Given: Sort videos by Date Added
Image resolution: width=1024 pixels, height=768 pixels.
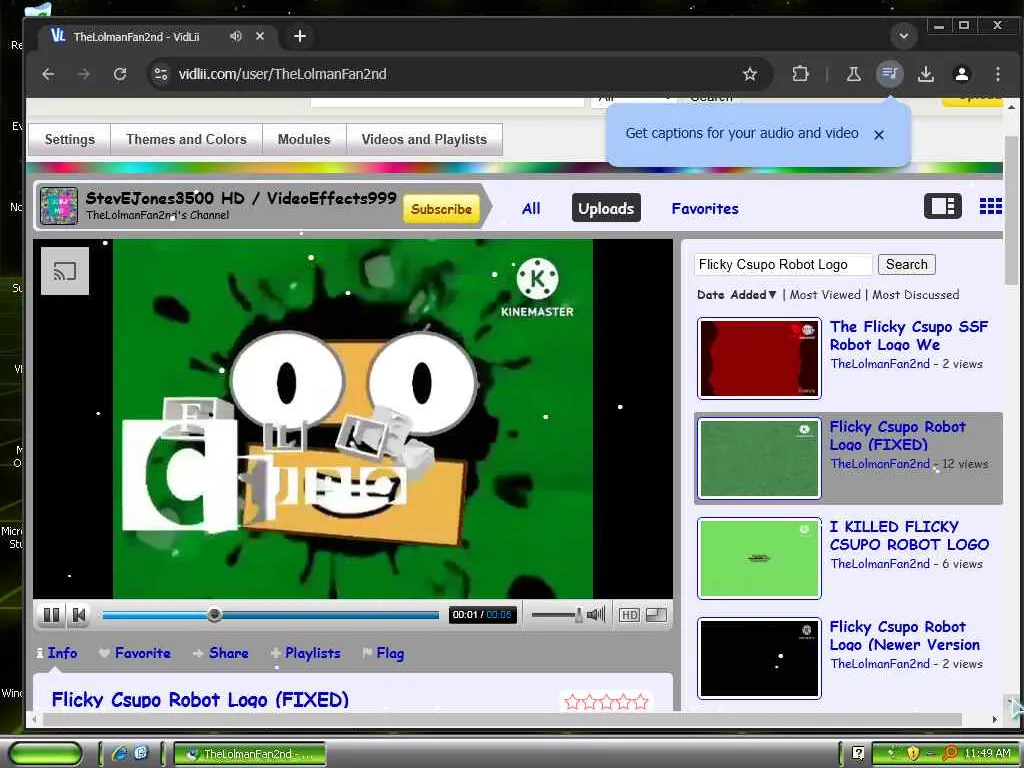Looking at the screenshot, I should coord(736,295).
